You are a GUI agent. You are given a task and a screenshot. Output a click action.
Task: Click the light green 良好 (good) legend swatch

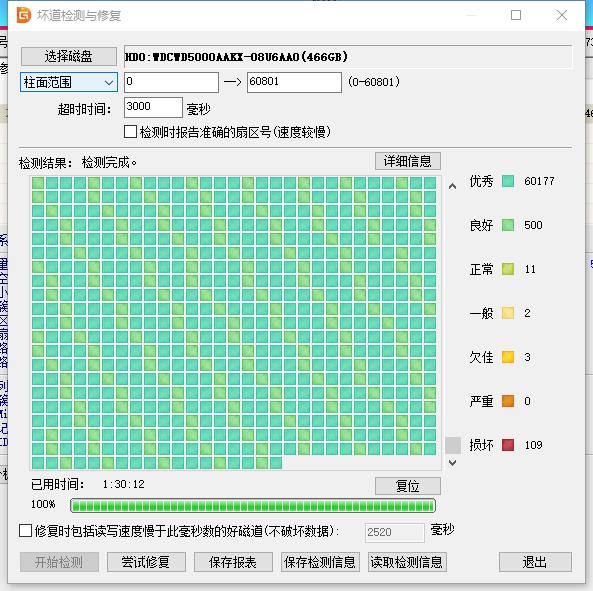tap(508, 225)
